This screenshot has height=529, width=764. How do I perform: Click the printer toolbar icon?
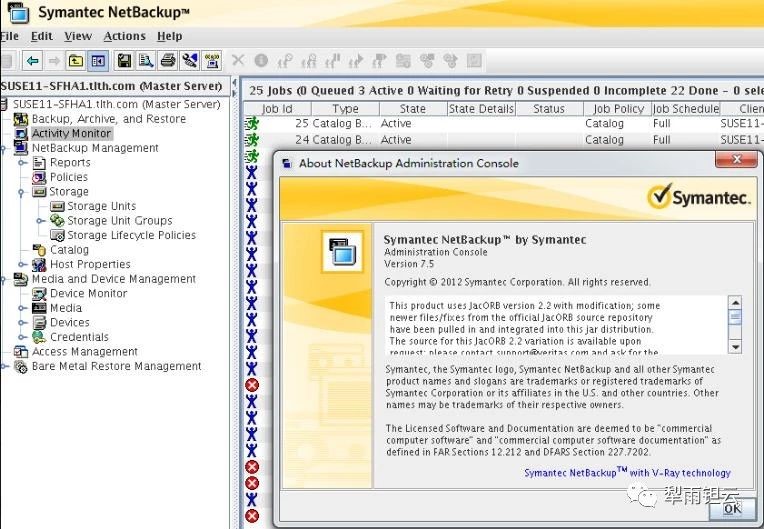(x=168, y=61)
